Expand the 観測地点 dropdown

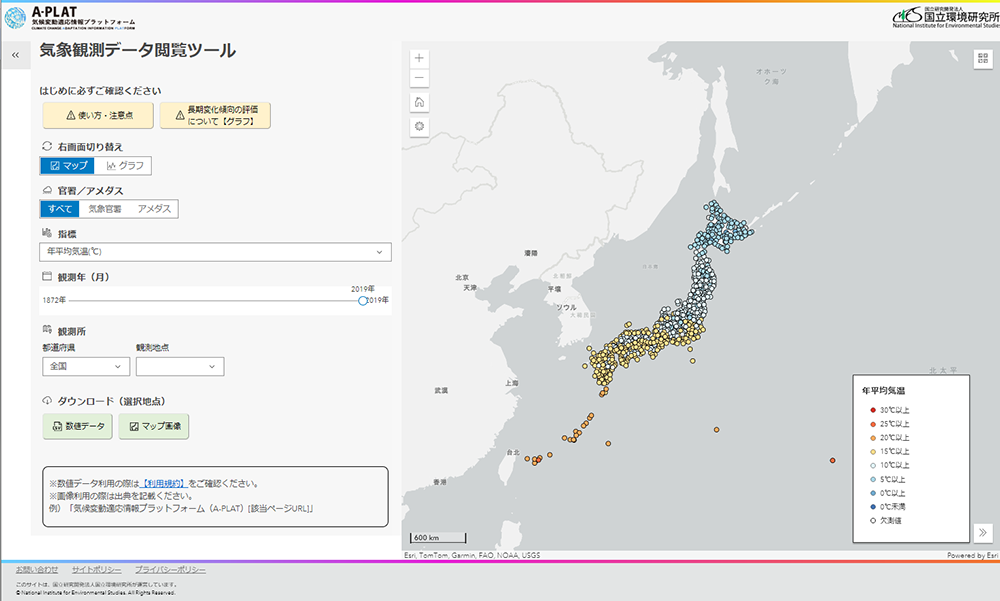pyautogui.click(x=180, y=367)
